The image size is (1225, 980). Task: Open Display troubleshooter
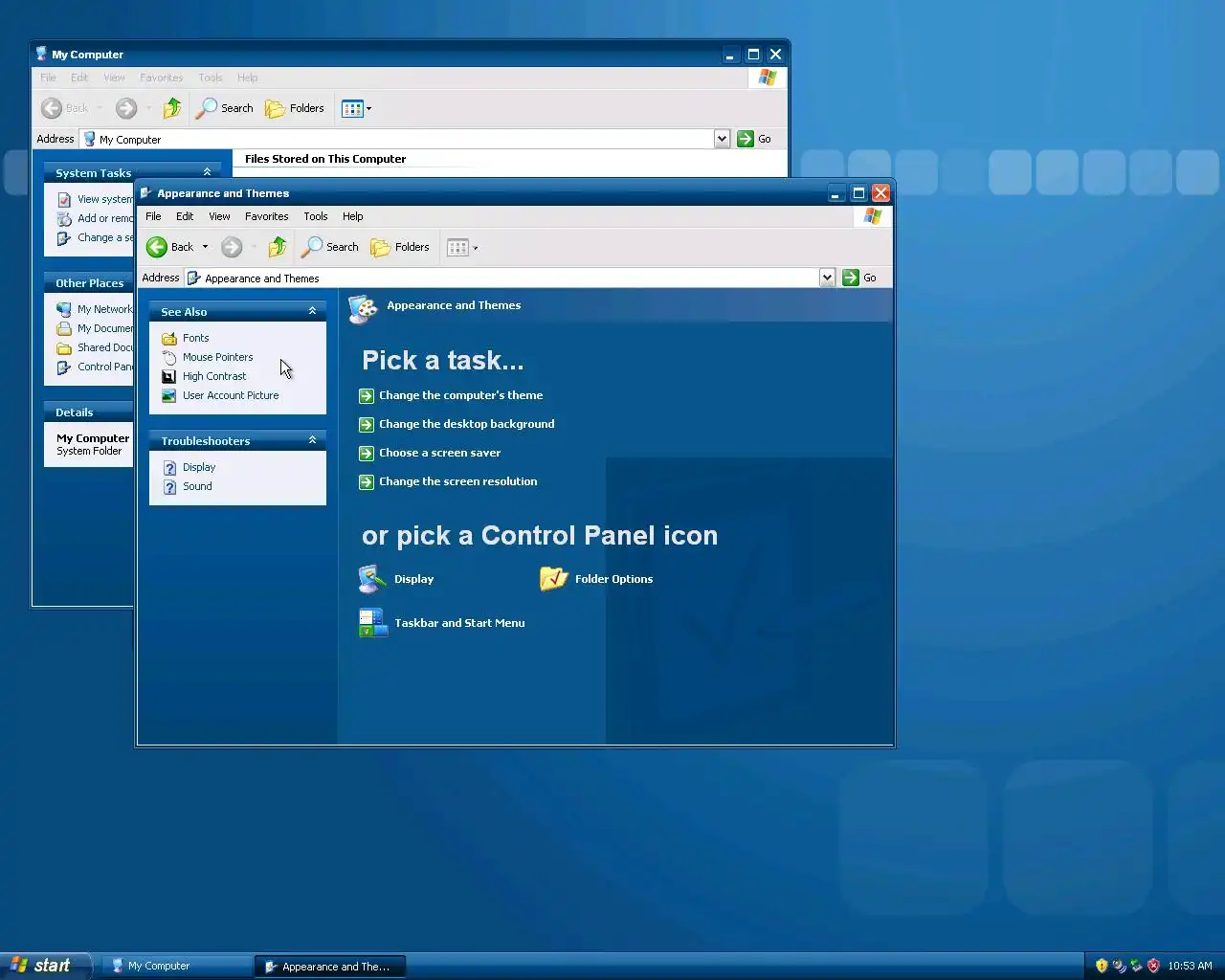(199, 467)
